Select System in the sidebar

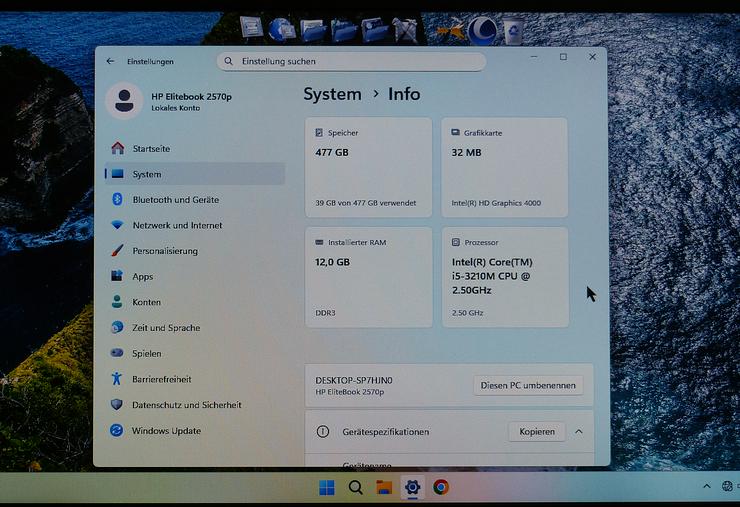(194, 174)
